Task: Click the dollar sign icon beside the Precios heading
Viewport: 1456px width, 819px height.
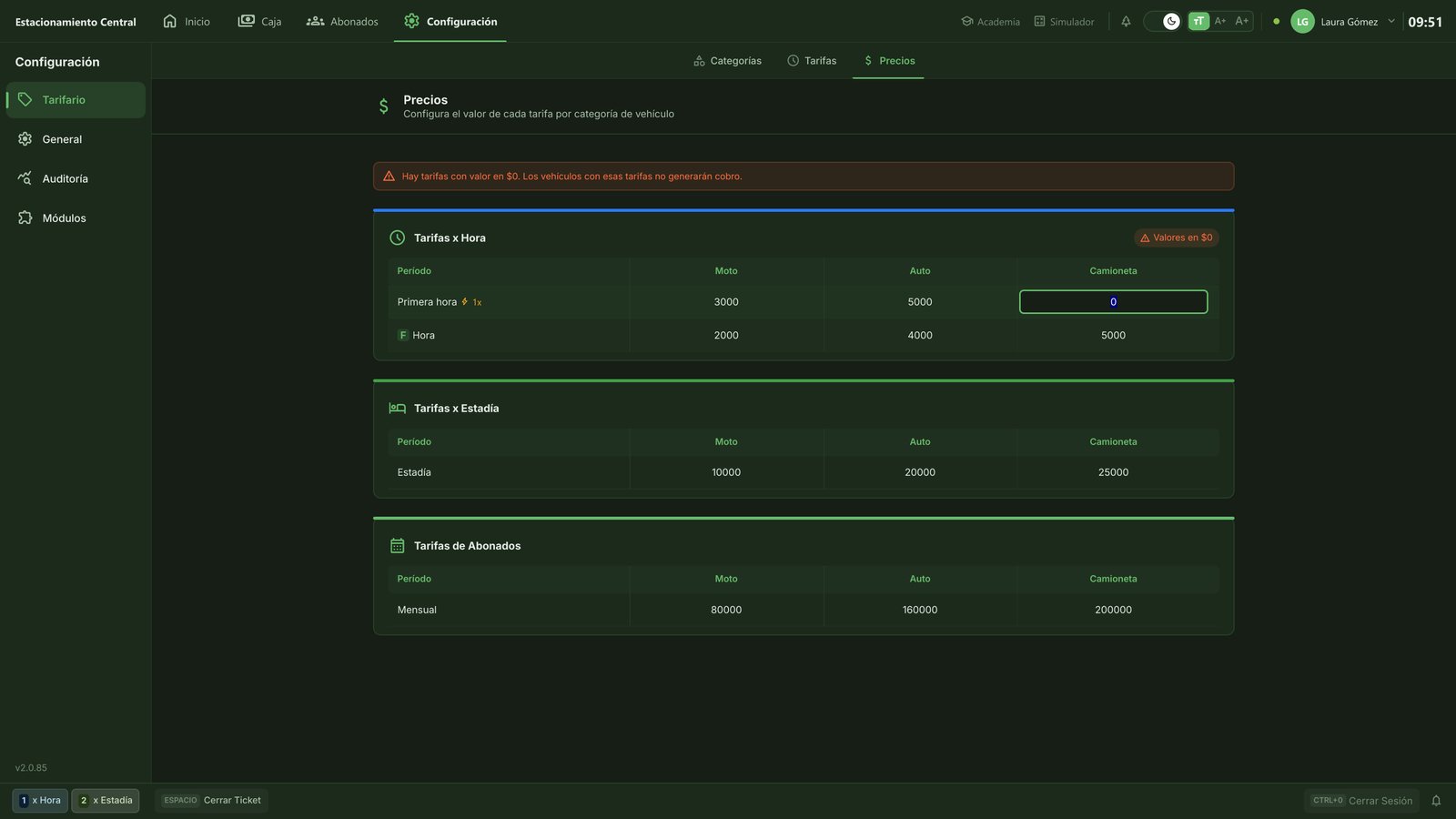Action: [x=384, y=106]
